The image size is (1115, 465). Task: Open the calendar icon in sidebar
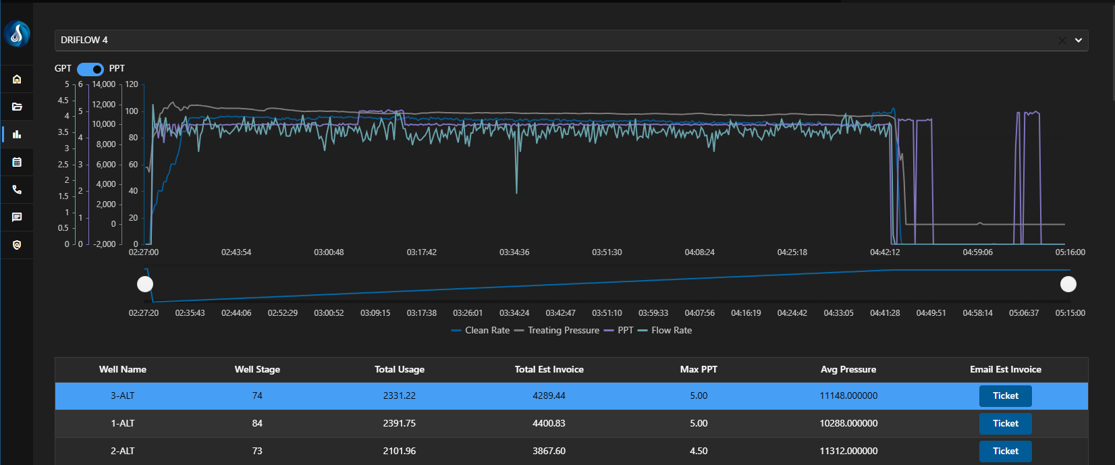(17, 162)
